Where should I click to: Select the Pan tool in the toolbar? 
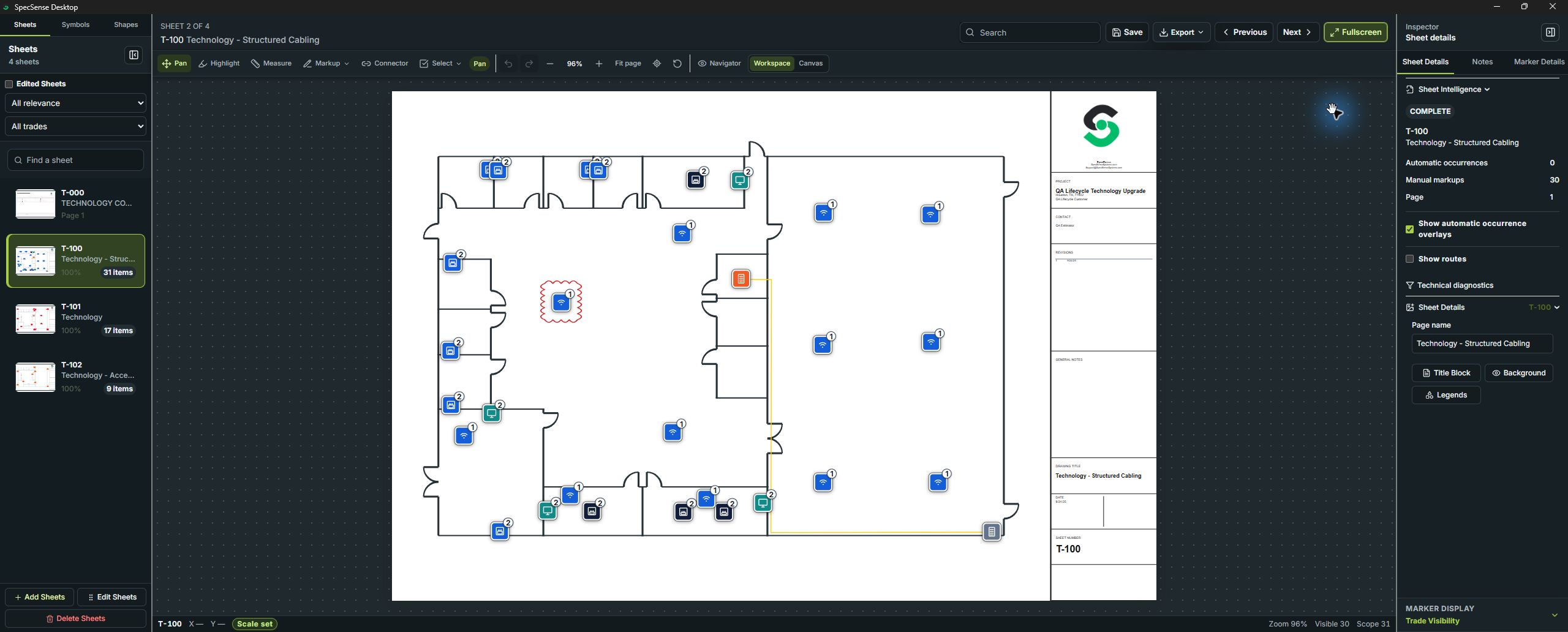175,63
